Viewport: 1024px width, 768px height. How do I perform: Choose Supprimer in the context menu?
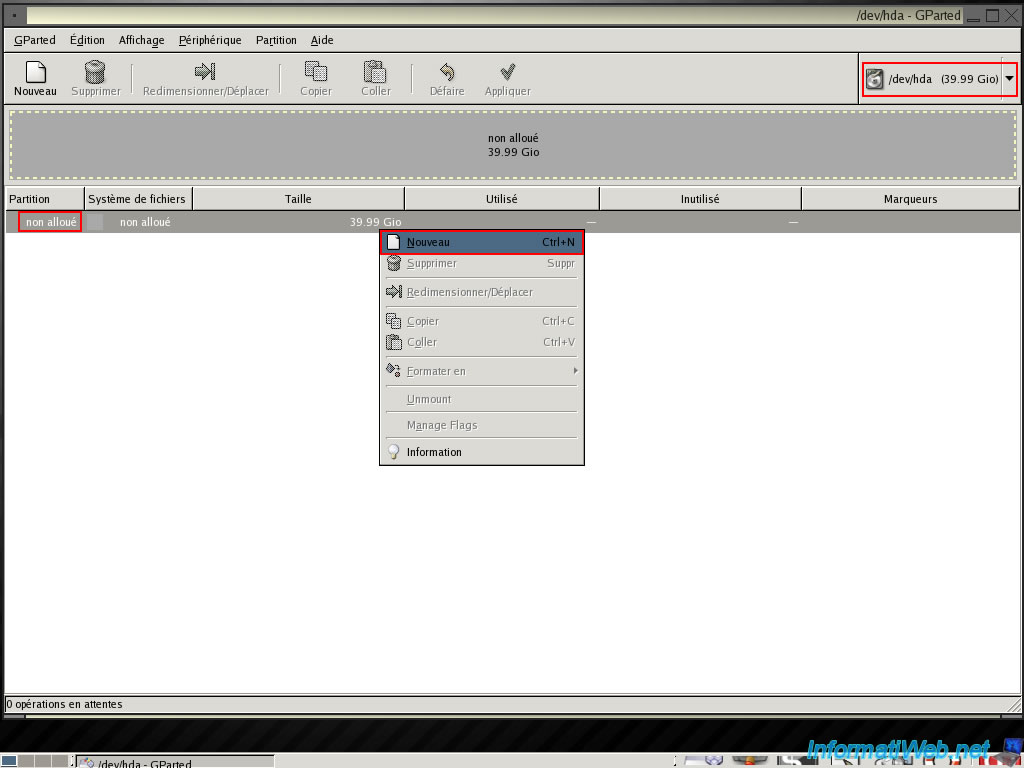[481, 263]
